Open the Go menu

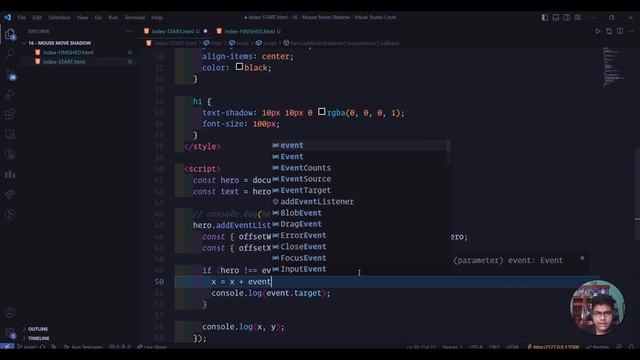coord(98,18)
